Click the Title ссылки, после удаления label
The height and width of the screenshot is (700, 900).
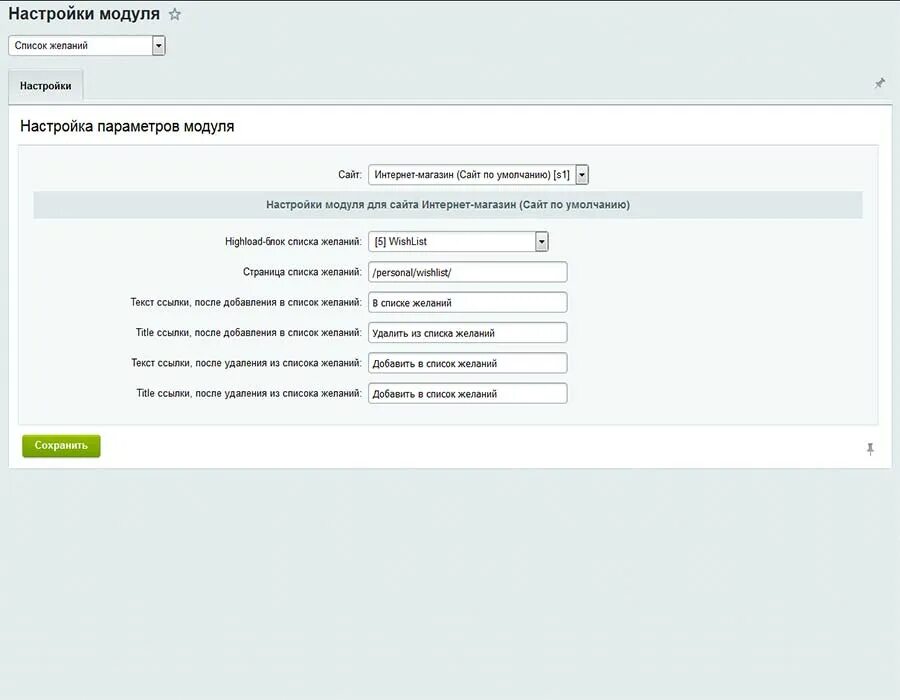[x=250, y=394]
